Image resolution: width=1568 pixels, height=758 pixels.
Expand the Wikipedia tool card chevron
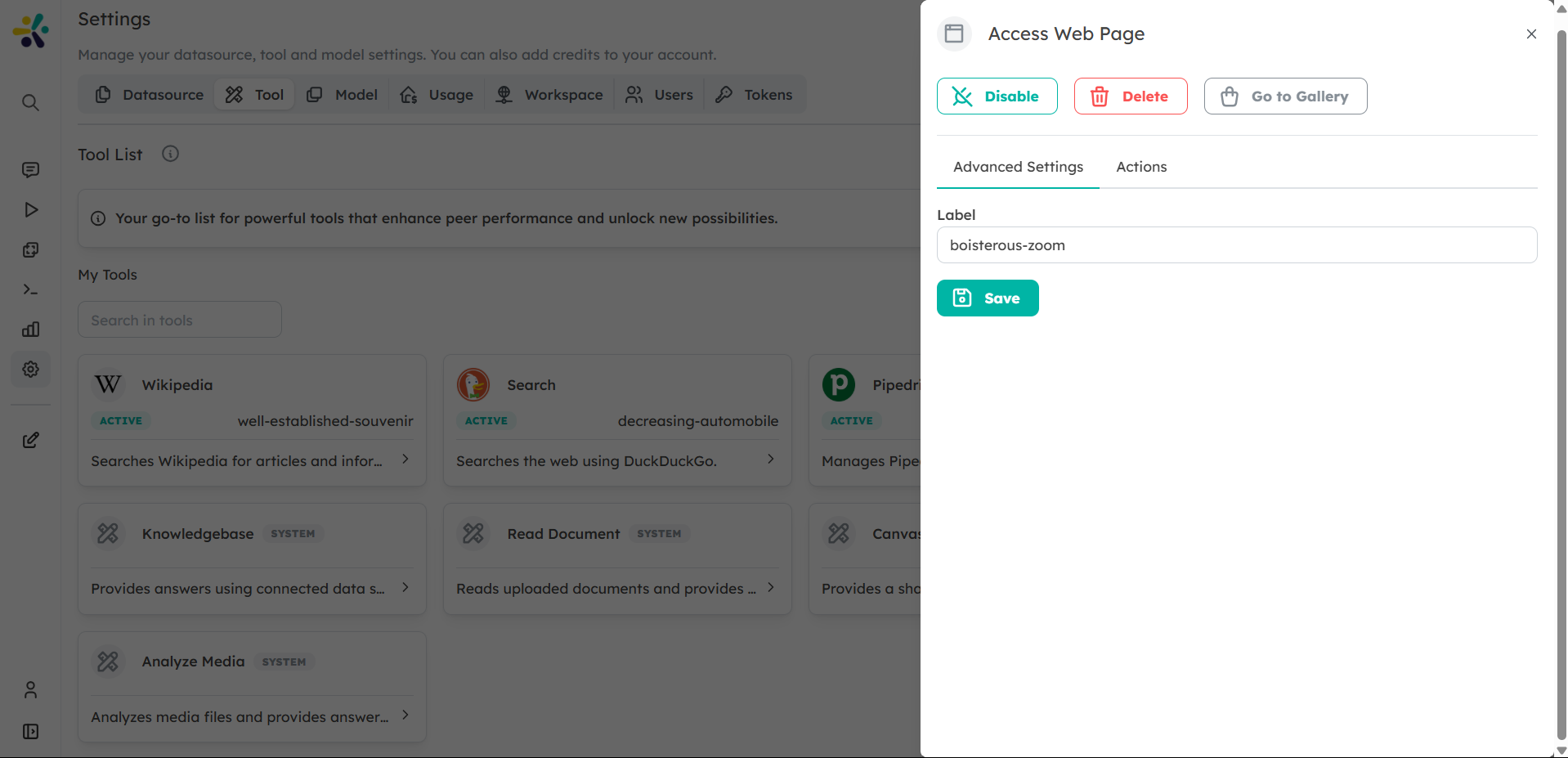tap(405, 460)
